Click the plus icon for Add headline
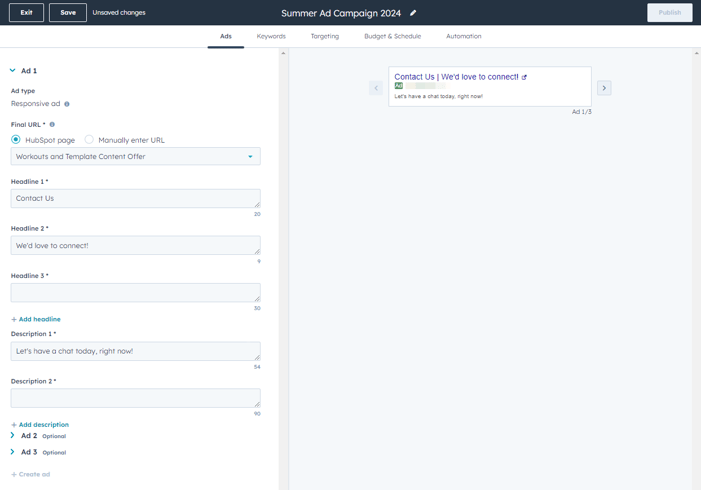This screenshot has width=701, height=490. [x=14, y=319]
